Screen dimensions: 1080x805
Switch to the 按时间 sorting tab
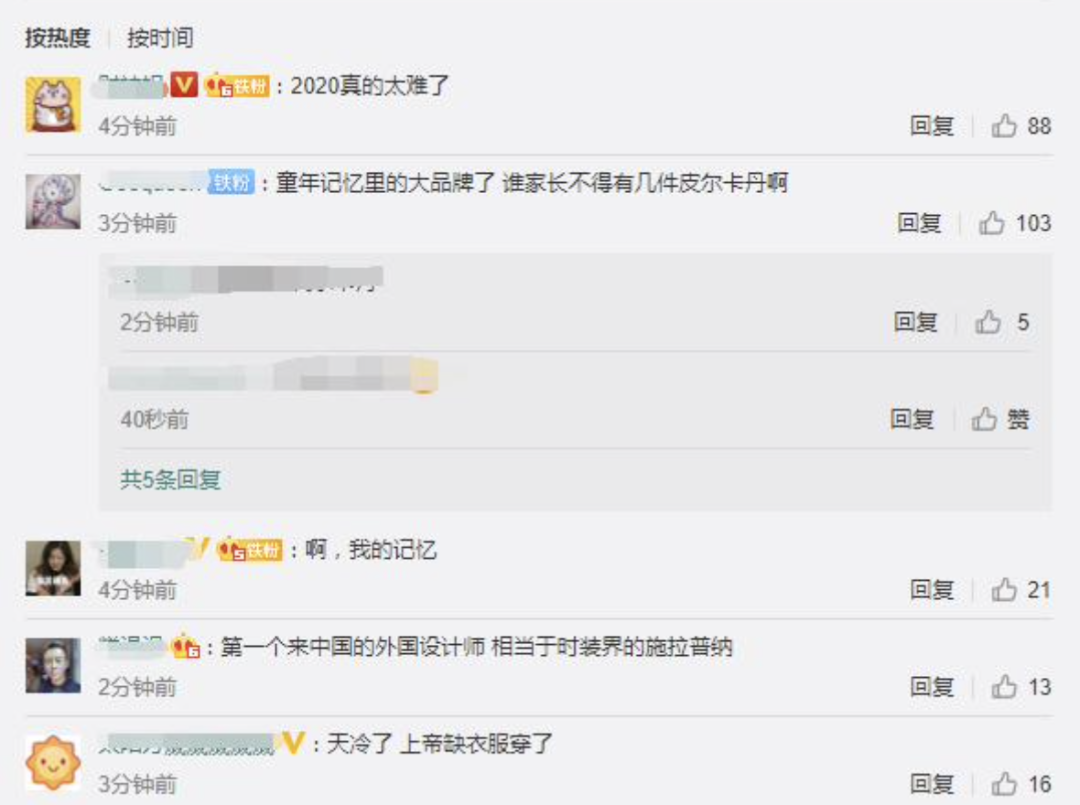coord(160,38)
